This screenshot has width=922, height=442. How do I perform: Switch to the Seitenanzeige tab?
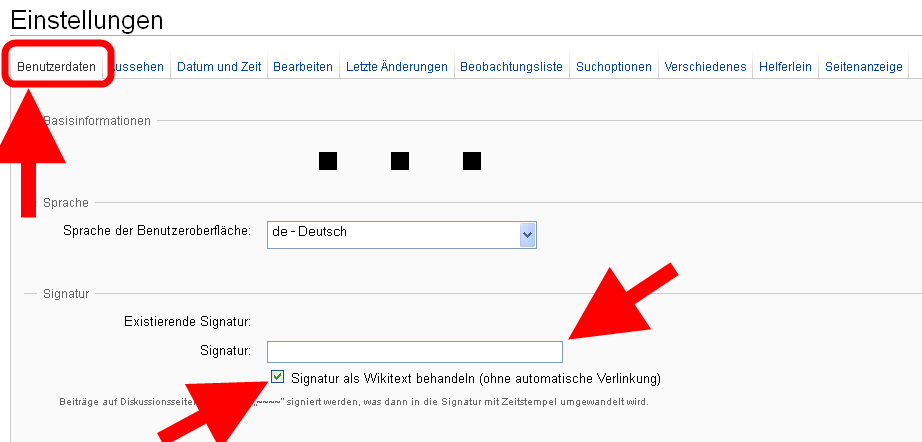pos(864,67)
